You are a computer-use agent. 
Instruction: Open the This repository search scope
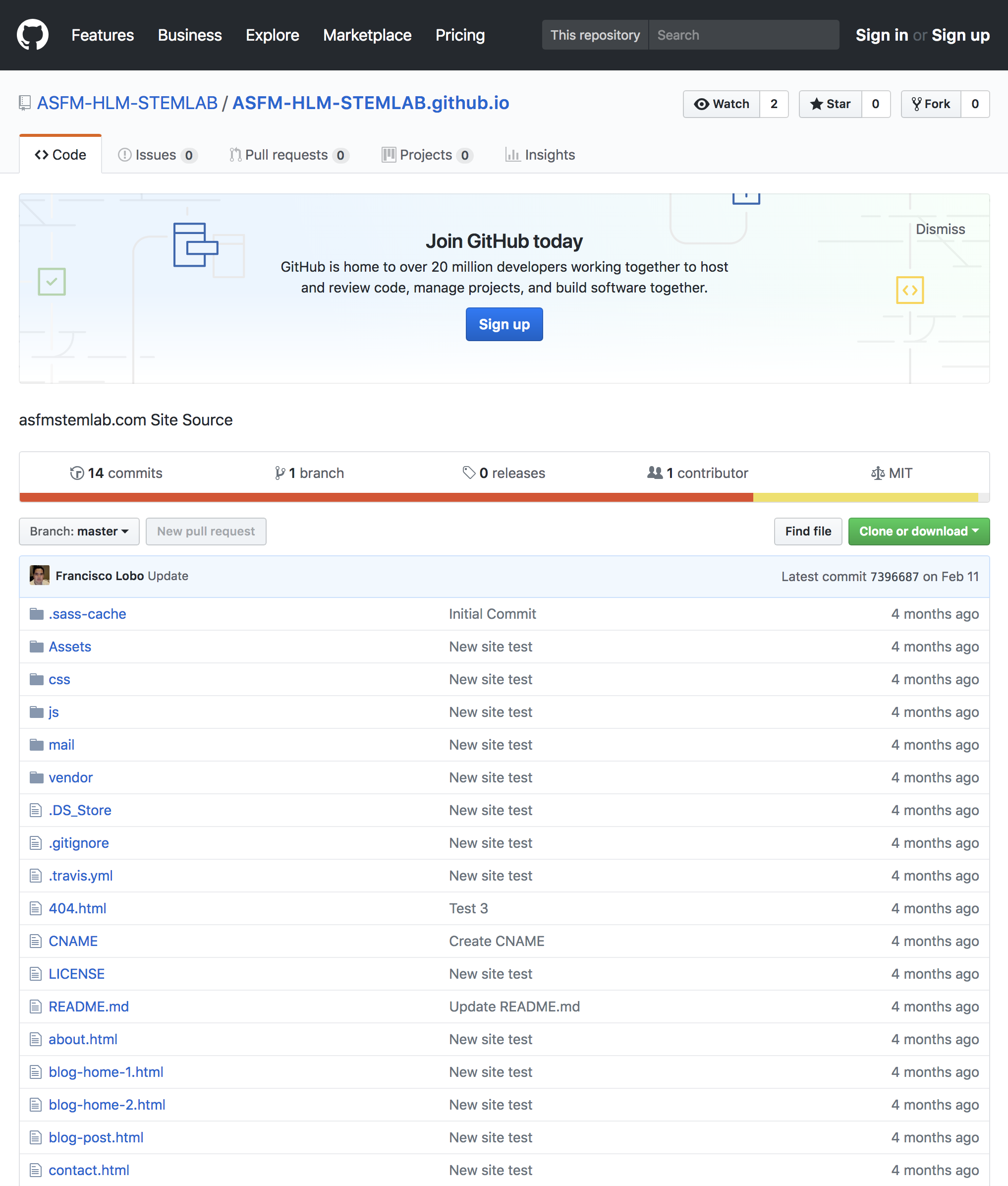(x=595, y=35)
